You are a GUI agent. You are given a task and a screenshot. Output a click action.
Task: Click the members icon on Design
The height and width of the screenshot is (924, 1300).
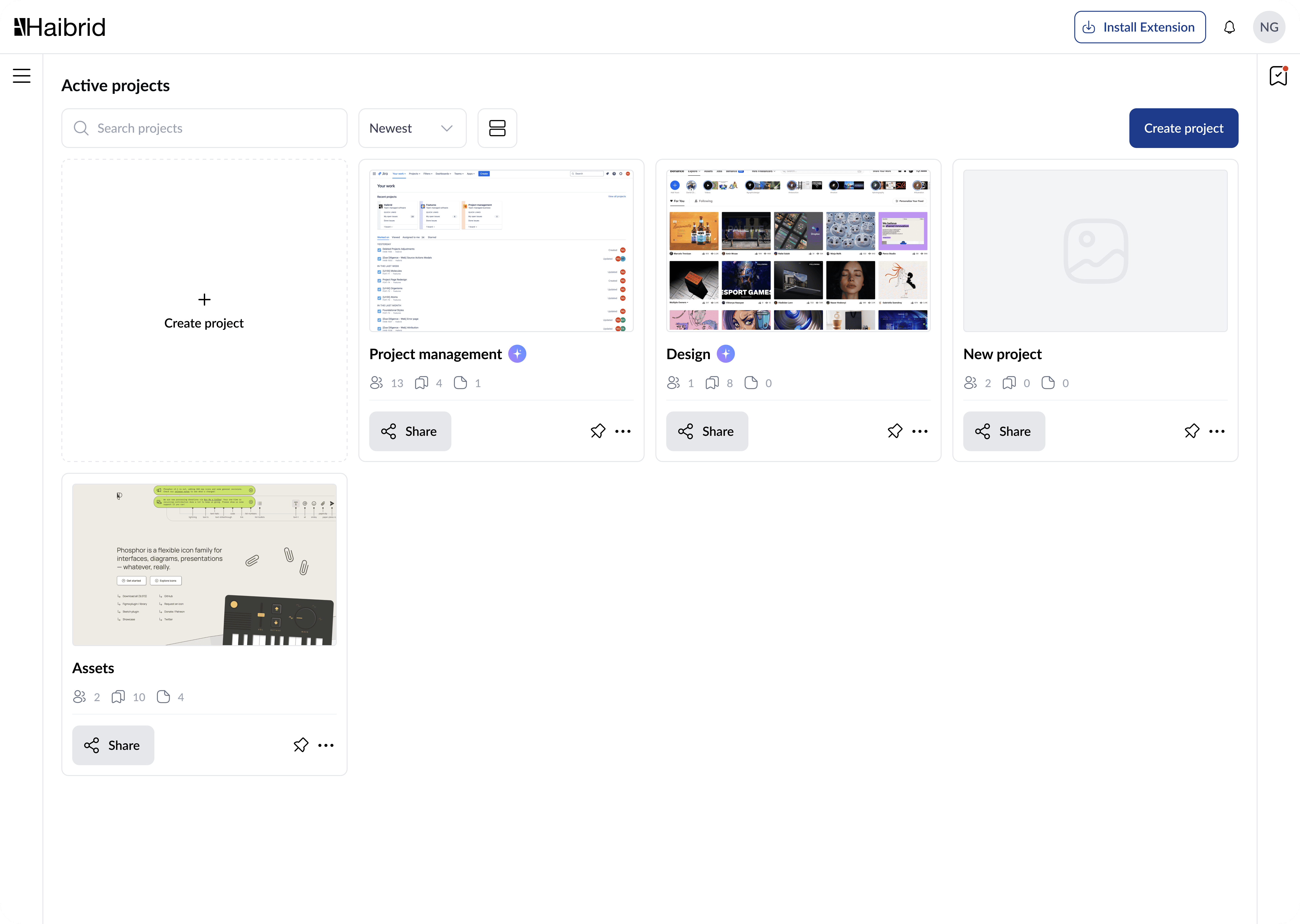(x=673, y=383)
